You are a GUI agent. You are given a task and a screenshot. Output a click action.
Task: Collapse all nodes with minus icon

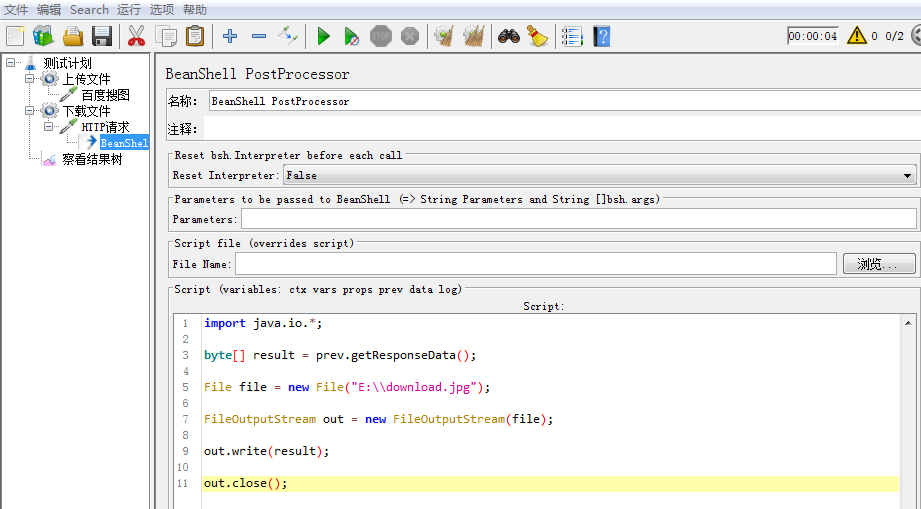point(258,36)
